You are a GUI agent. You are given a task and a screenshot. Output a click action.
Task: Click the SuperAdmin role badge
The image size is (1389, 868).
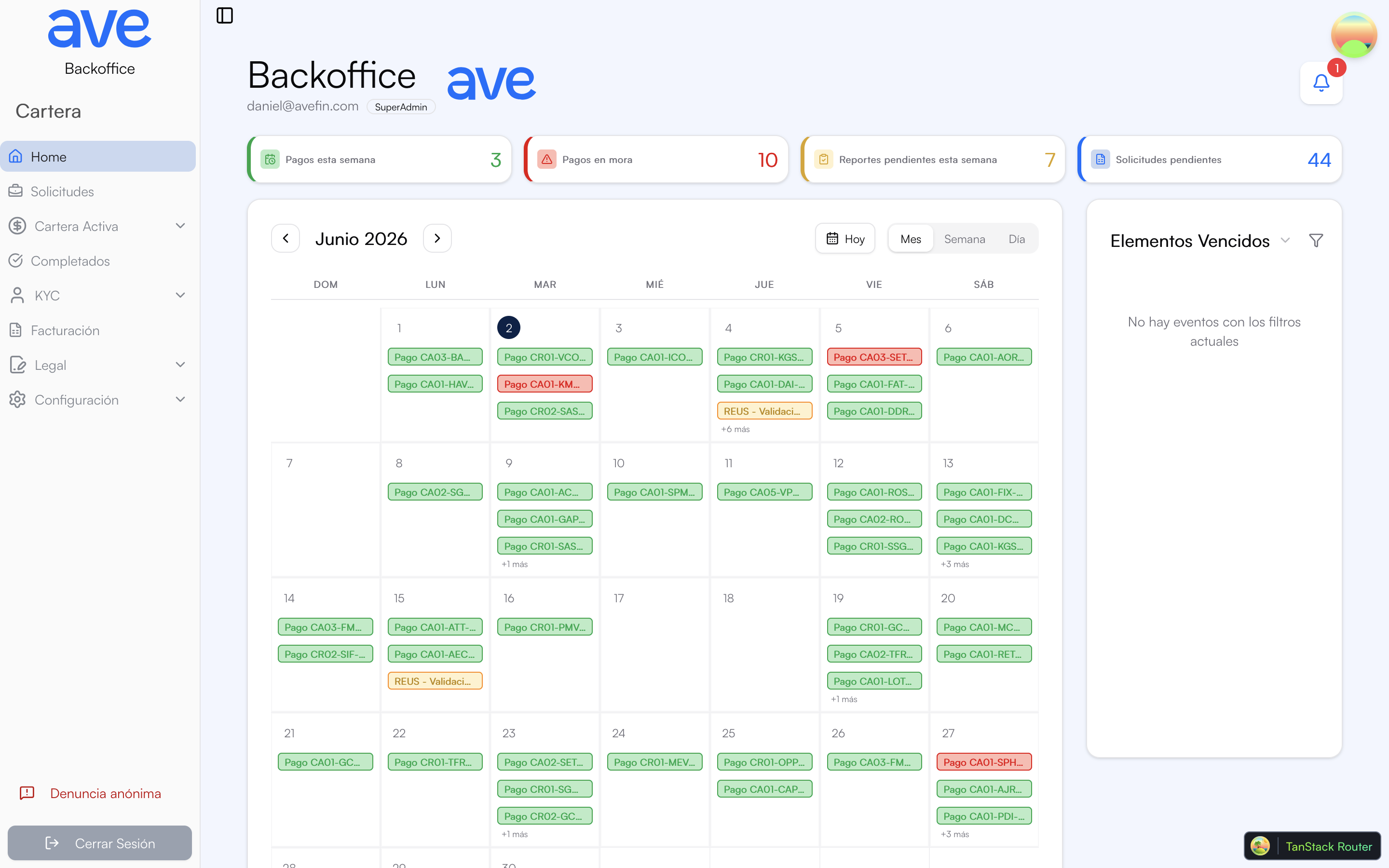[x=401, y=107]
